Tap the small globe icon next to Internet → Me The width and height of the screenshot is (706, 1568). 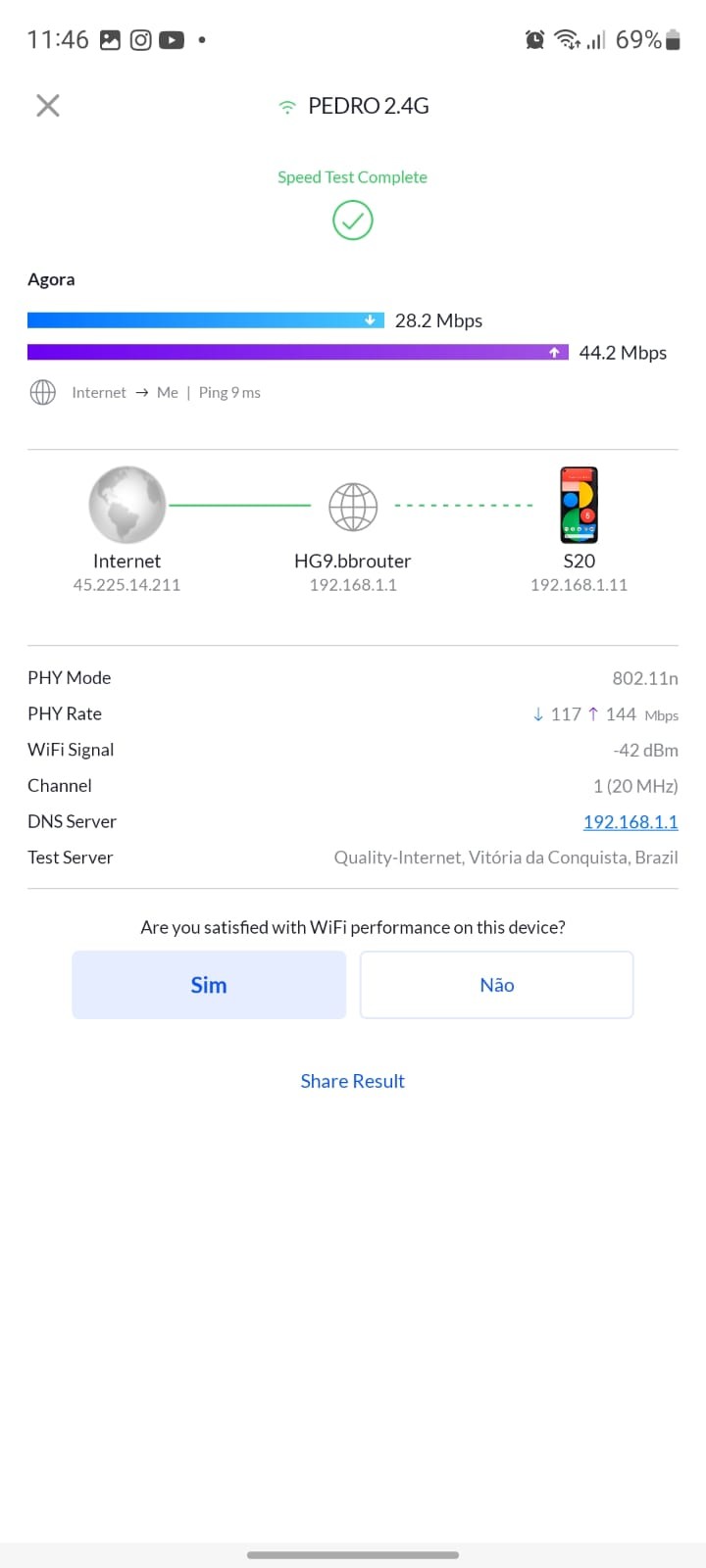click(43, 393)
